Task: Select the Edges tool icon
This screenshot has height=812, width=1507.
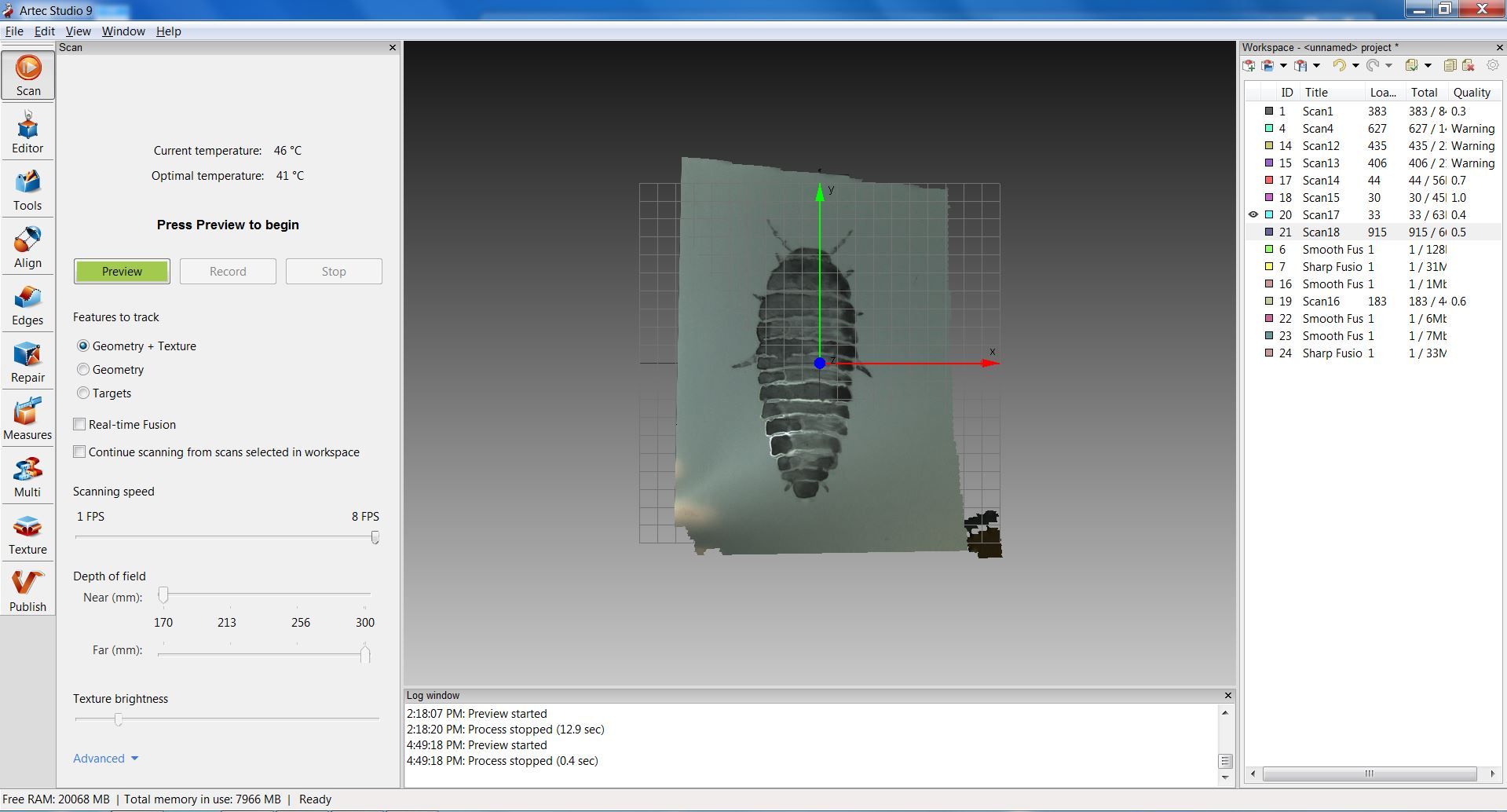Action: (x=27, y=303)
